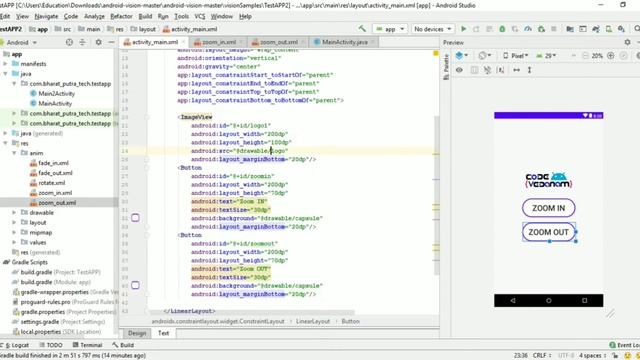Toggle view options eye icon in preview
640x360 pixels.
point(459,70)
